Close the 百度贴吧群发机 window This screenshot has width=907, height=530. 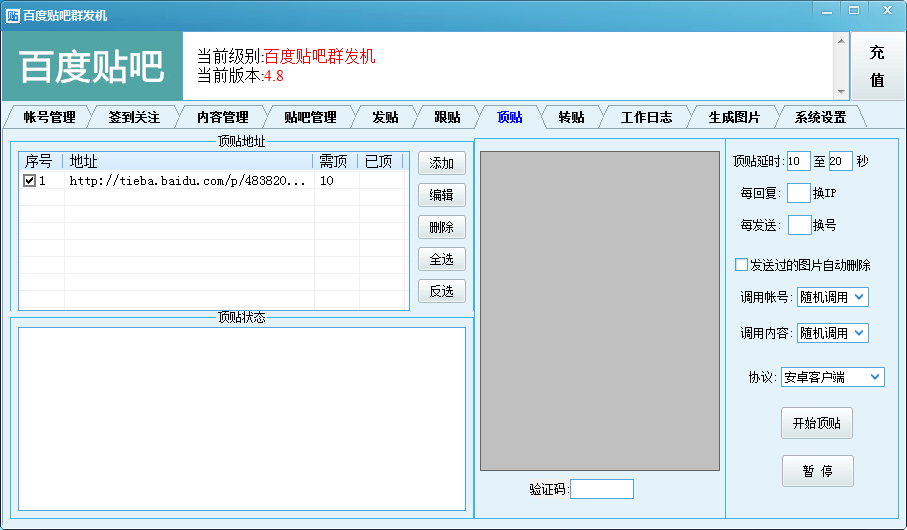click(x=887, y=10)
